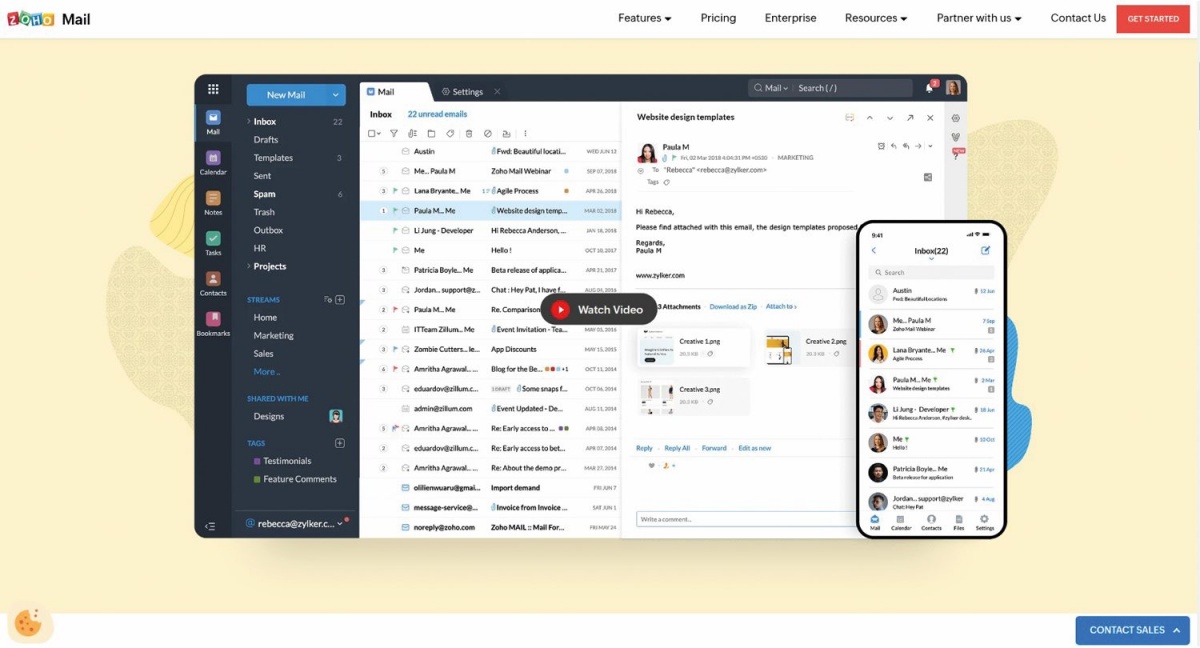Select the purple Testimonials tag
1200x648 pixels.
click(282, 461)
